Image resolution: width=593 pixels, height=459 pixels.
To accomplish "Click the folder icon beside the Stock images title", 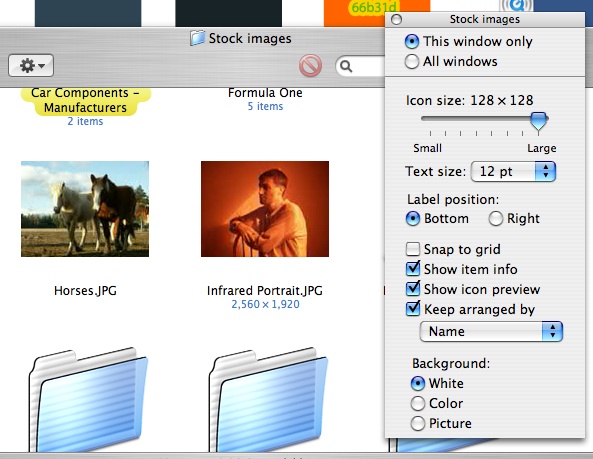I will click(x=197, y=38).
